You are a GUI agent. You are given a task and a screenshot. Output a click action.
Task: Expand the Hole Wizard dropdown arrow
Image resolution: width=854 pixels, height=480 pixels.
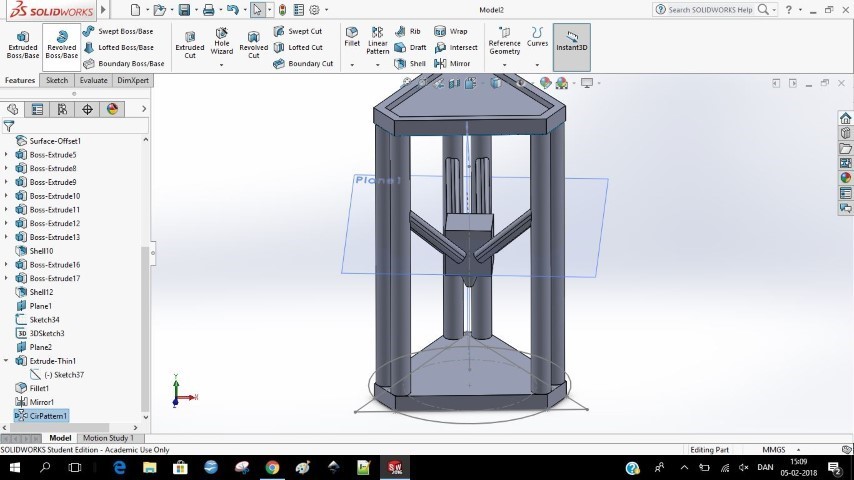point(222,65)
